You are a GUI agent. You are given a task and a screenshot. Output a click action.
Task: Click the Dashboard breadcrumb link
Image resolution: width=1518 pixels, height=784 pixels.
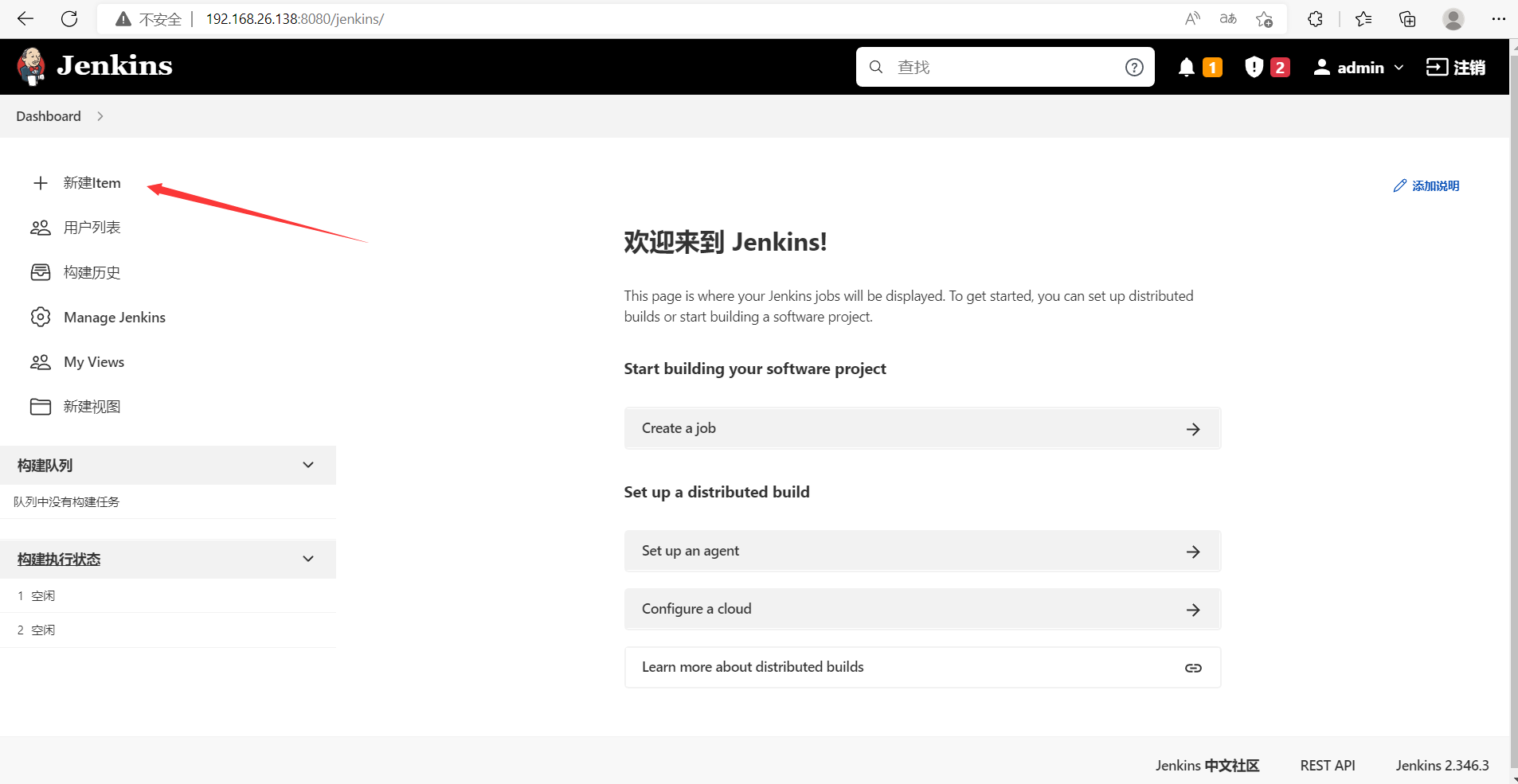click(x=49, y=116)
